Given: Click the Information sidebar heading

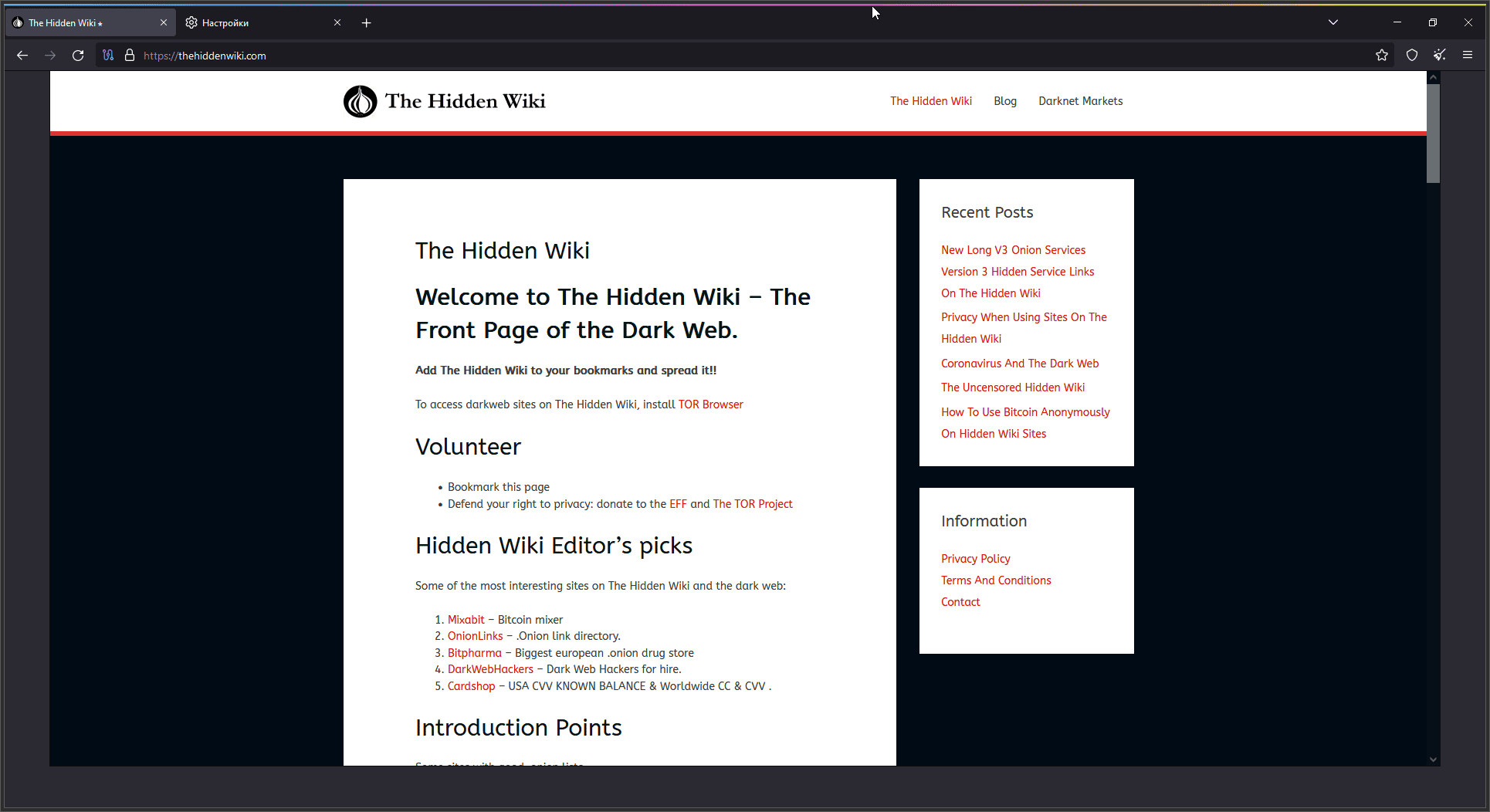Looking at the screenshot, I should click(984, 521).
